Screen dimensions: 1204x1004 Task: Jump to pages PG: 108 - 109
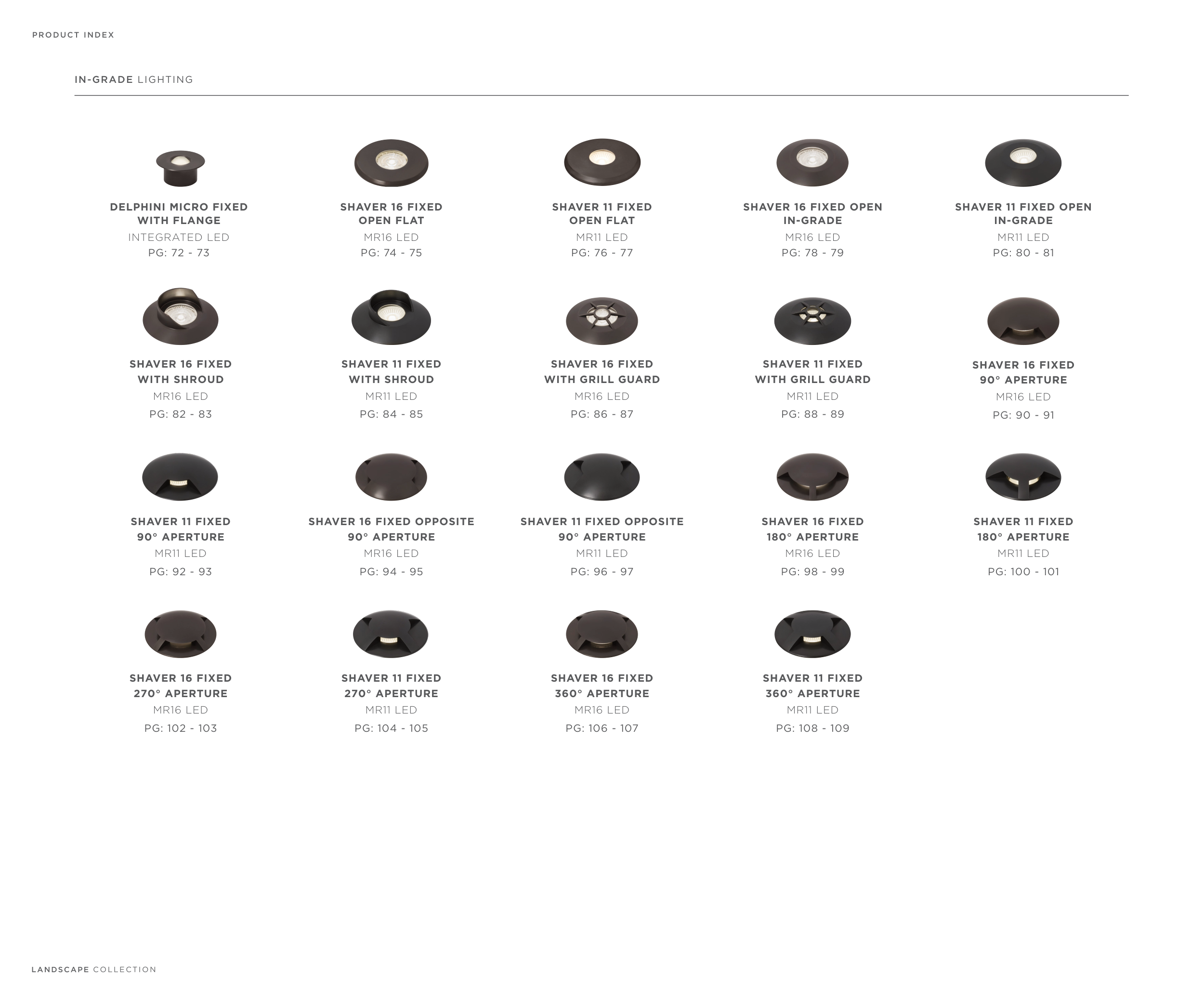click(x=812, y=728)
